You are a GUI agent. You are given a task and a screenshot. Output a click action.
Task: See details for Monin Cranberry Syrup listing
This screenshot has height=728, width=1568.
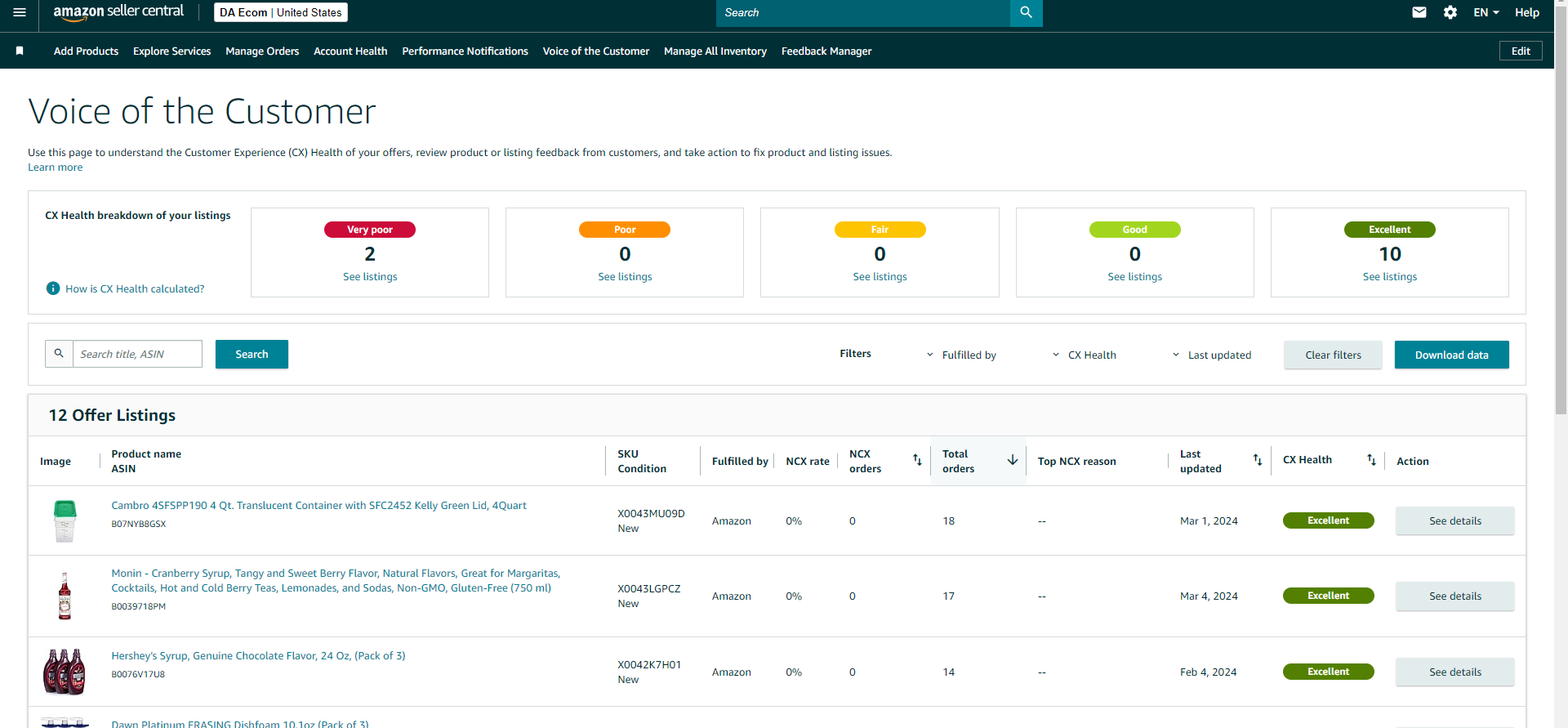click(1454, 596)
